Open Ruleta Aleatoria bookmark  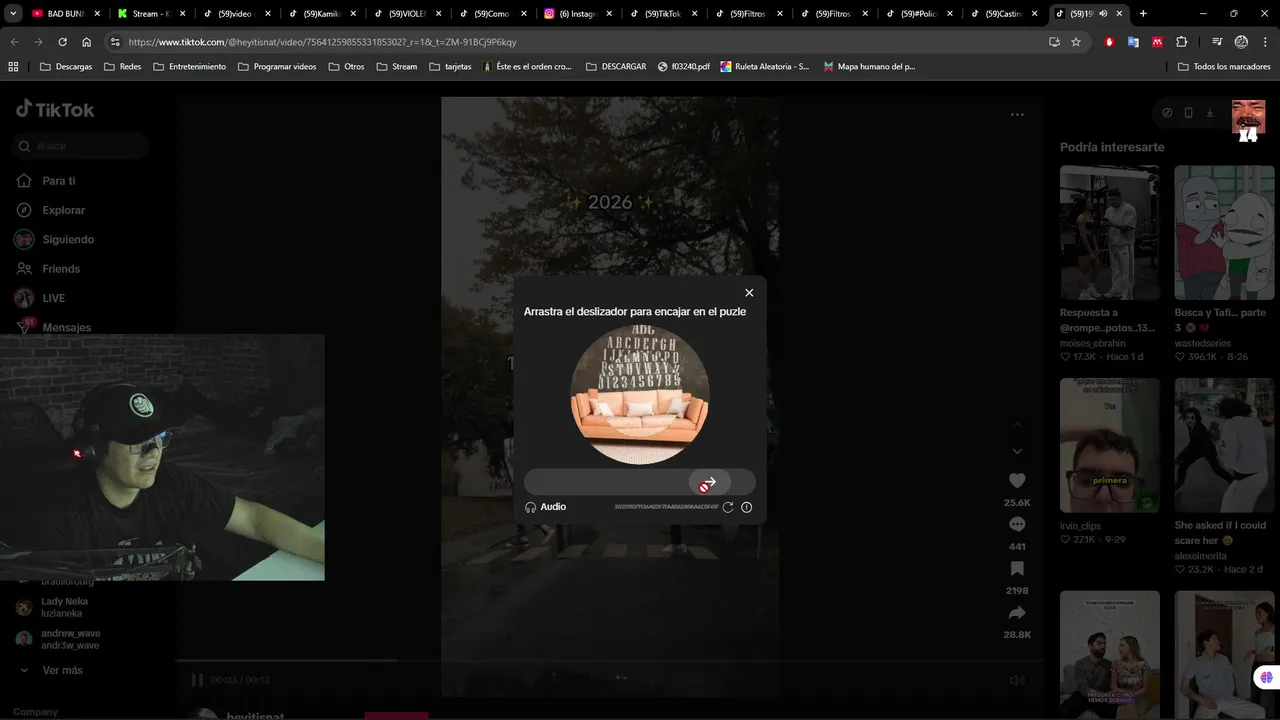765,67
